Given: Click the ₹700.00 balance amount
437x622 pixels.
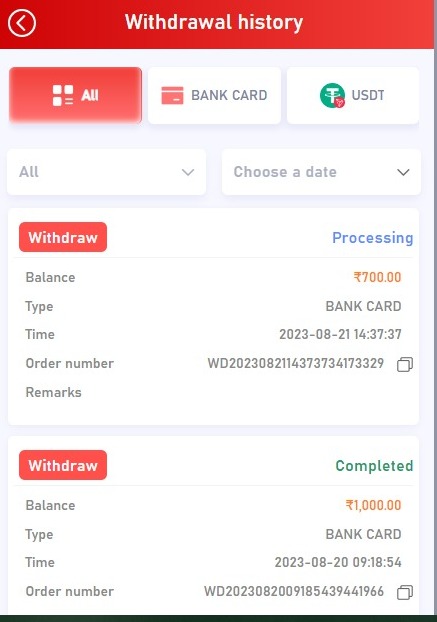Looking at the screenshot, I should pos(378,277).
